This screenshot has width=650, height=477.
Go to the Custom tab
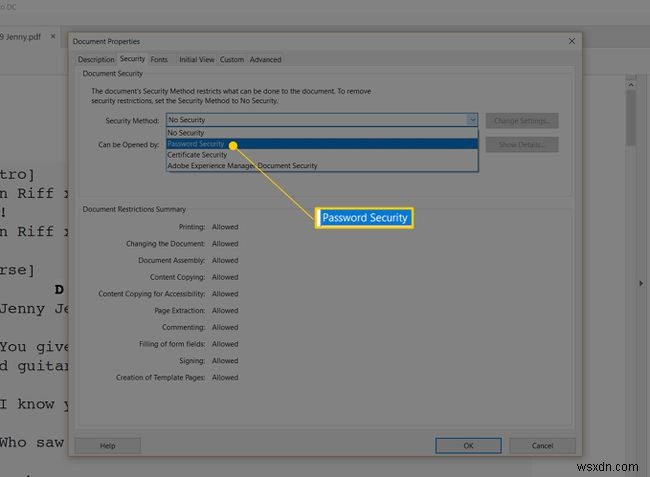point(232,60)
